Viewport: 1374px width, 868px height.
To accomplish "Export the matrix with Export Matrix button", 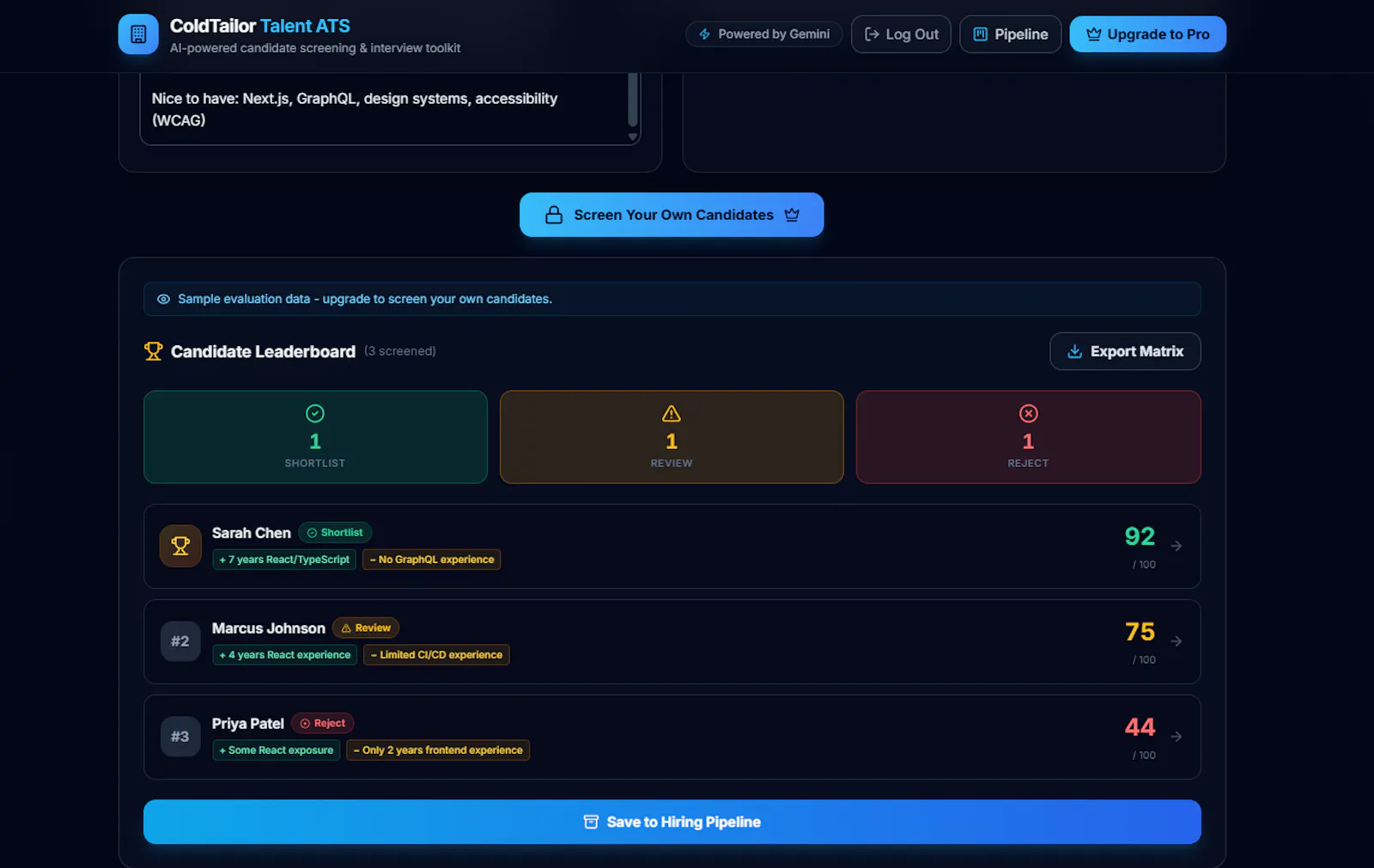I will coord(1125,351).
